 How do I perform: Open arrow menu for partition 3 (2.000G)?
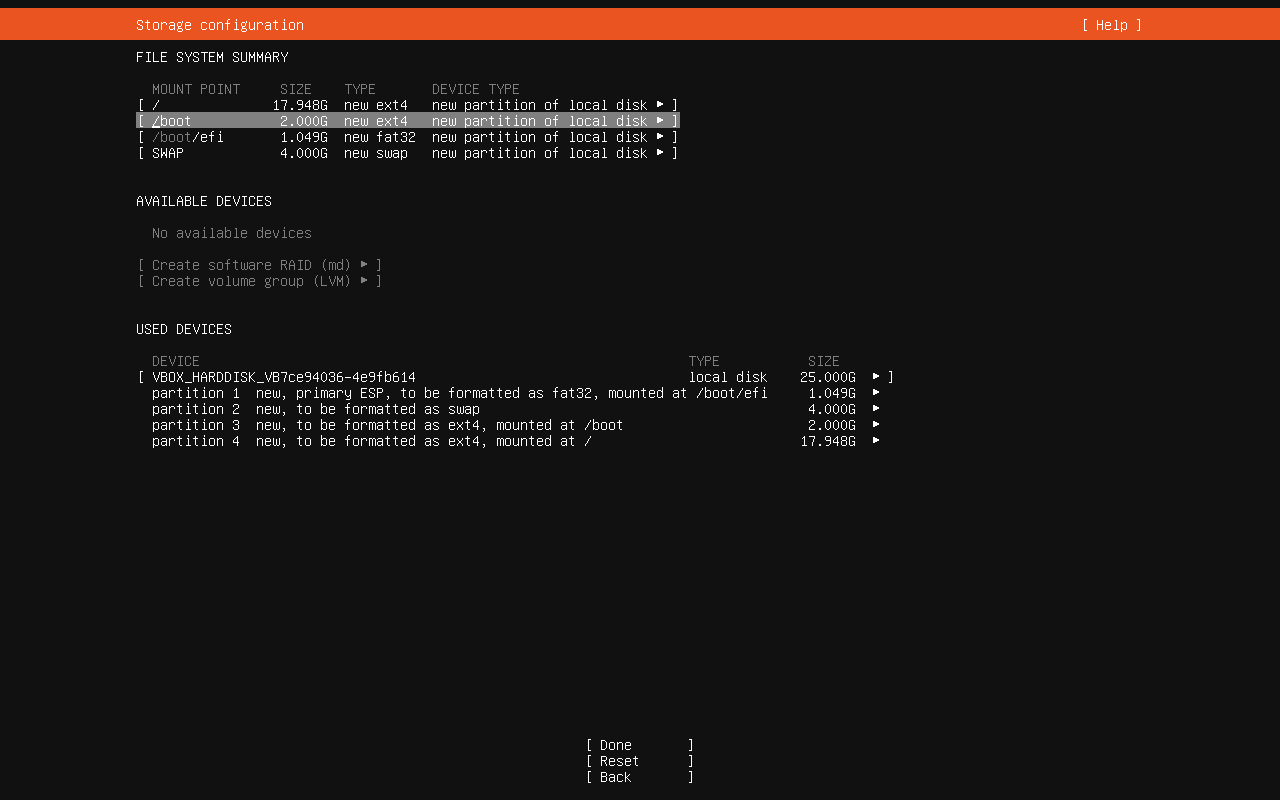click(876, 425)
